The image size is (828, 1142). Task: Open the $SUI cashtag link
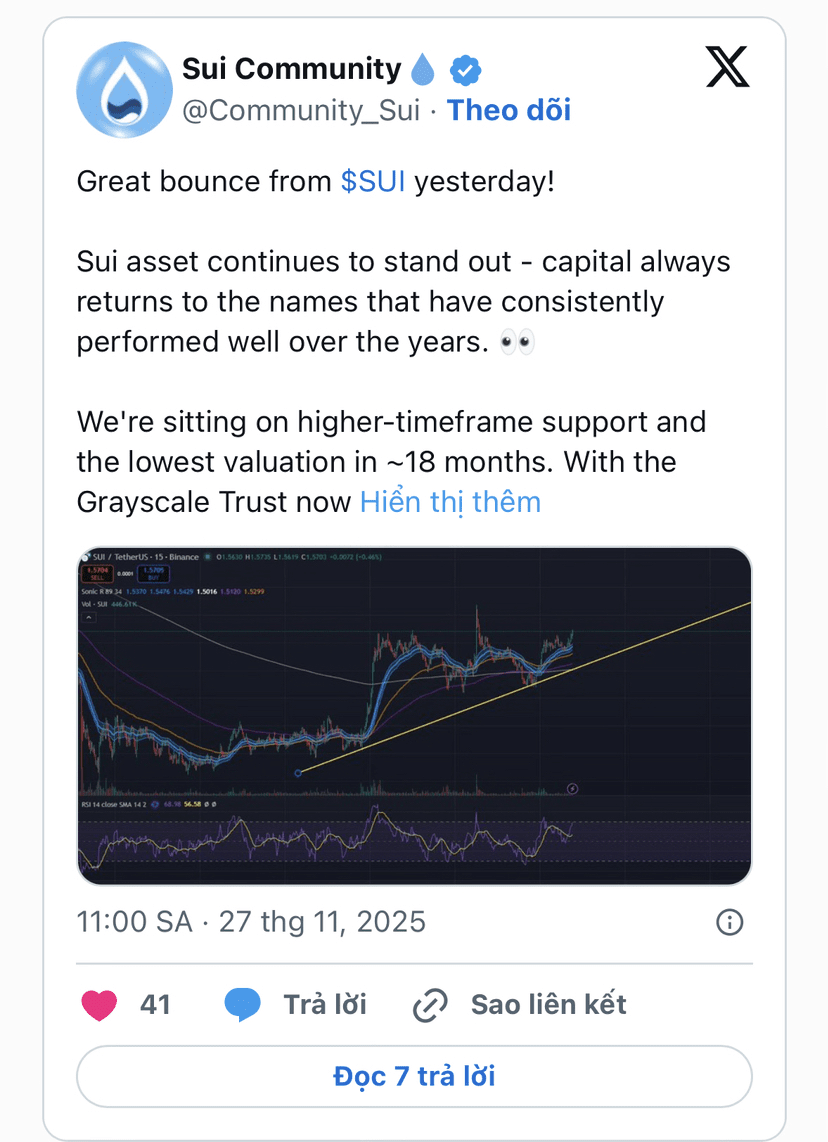(x=373, y=181)
